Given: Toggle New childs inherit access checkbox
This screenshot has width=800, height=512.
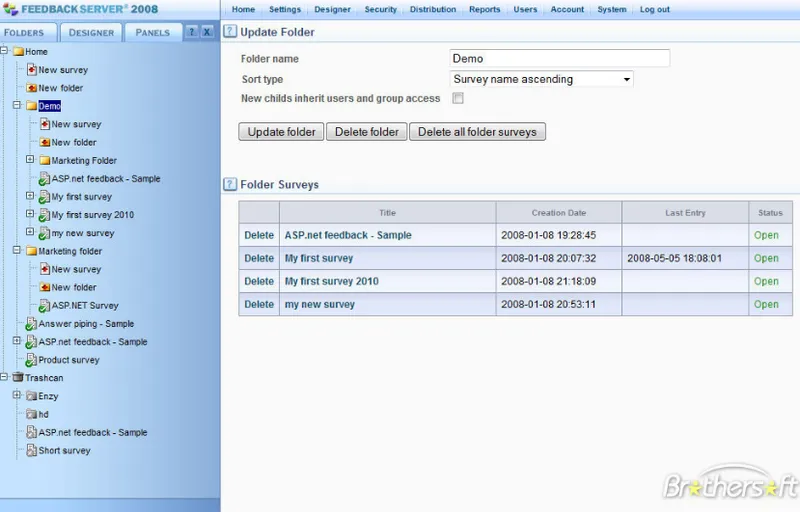Looking at the screenshot, I should [x=458, y=98].
